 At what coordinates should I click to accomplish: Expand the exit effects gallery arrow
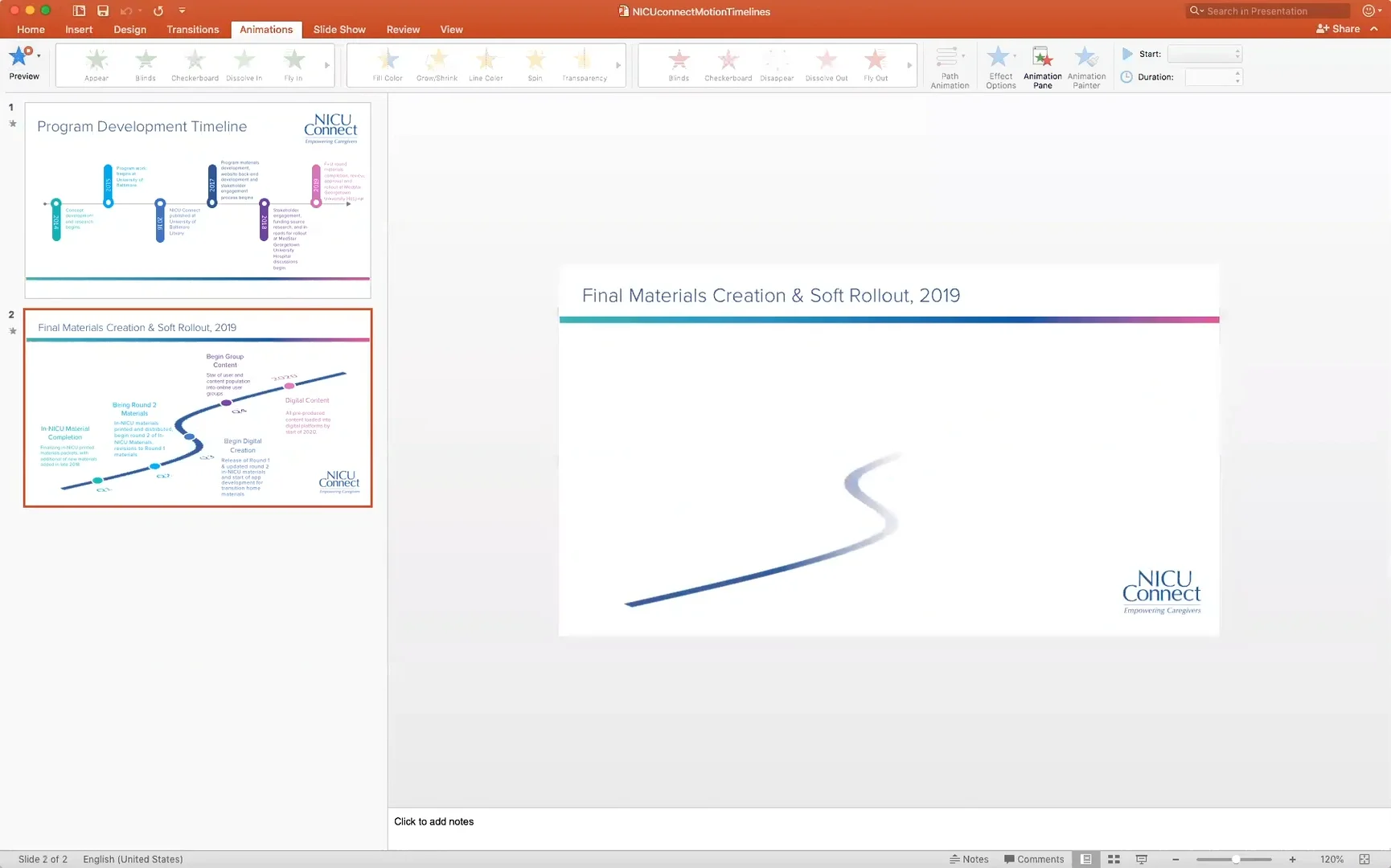pos(909,65)
